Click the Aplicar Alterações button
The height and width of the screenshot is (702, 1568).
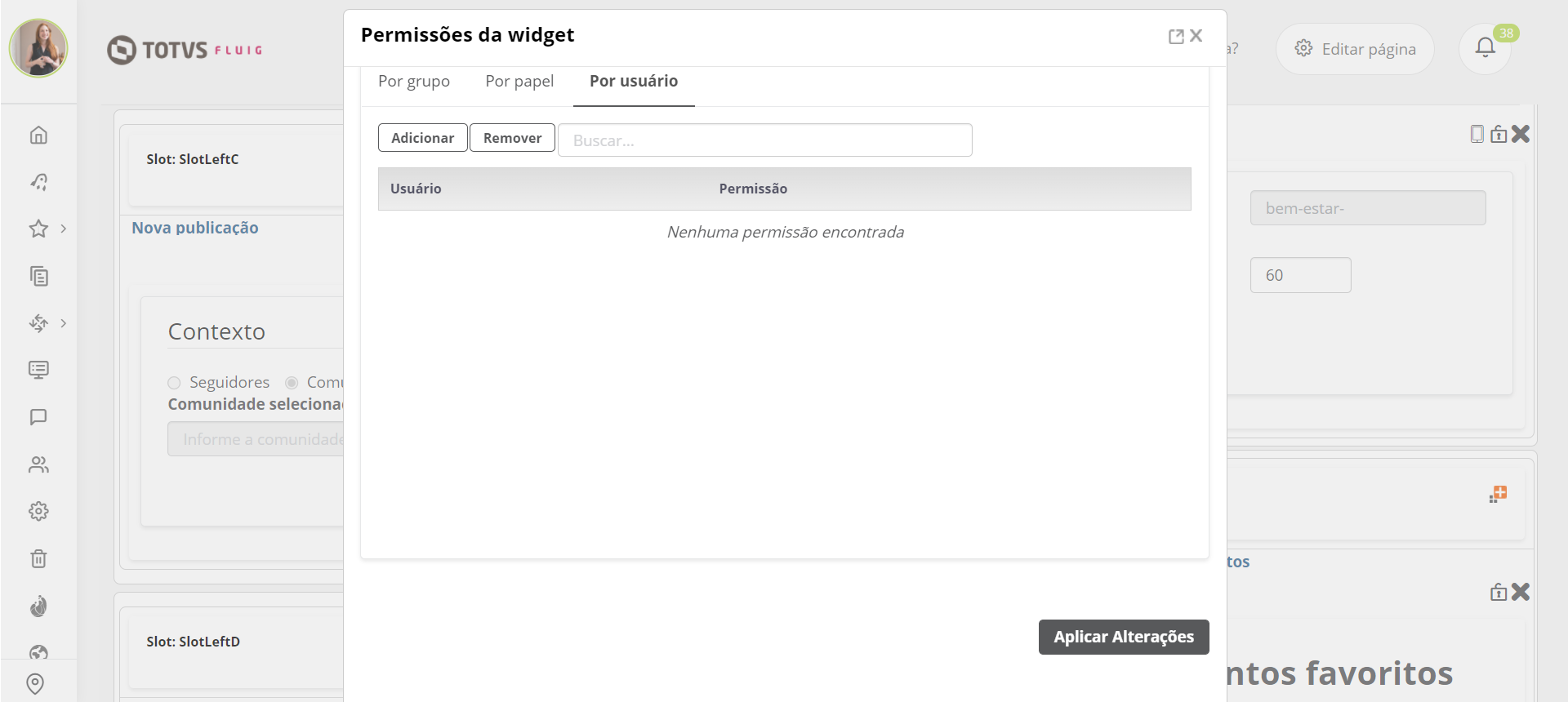click(1124, 637)
